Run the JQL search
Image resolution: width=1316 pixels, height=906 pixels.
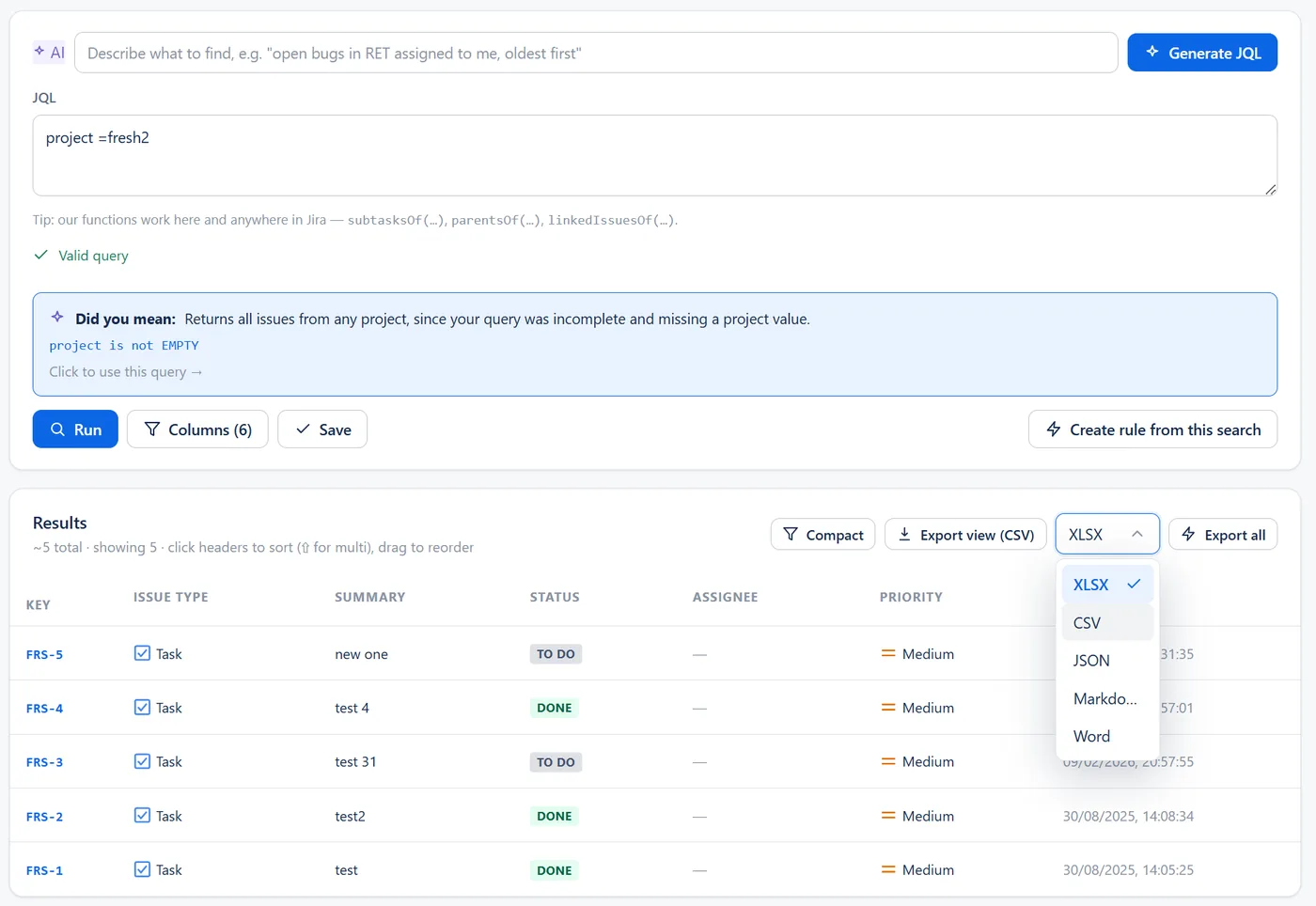(x=75, y=429)
